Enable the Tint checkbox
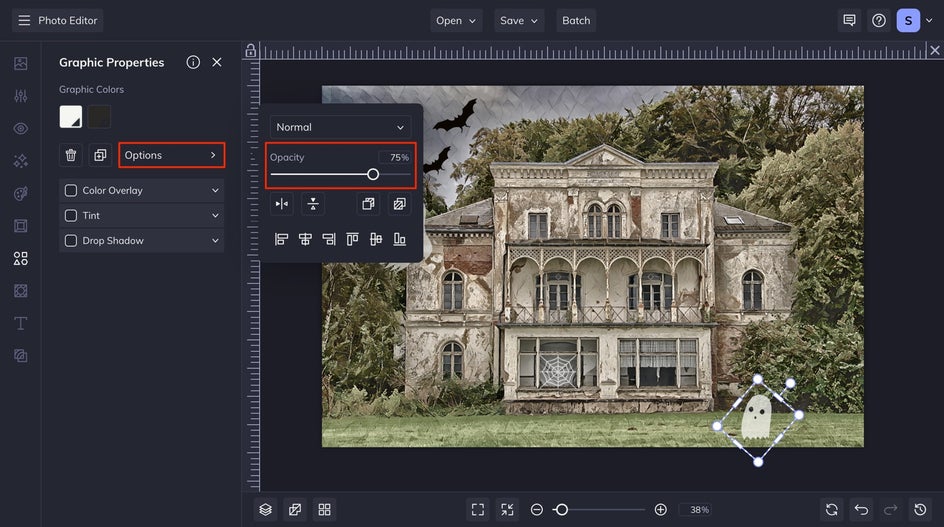Viewport: 944px width, 527px height. click(x=71, y=215)
